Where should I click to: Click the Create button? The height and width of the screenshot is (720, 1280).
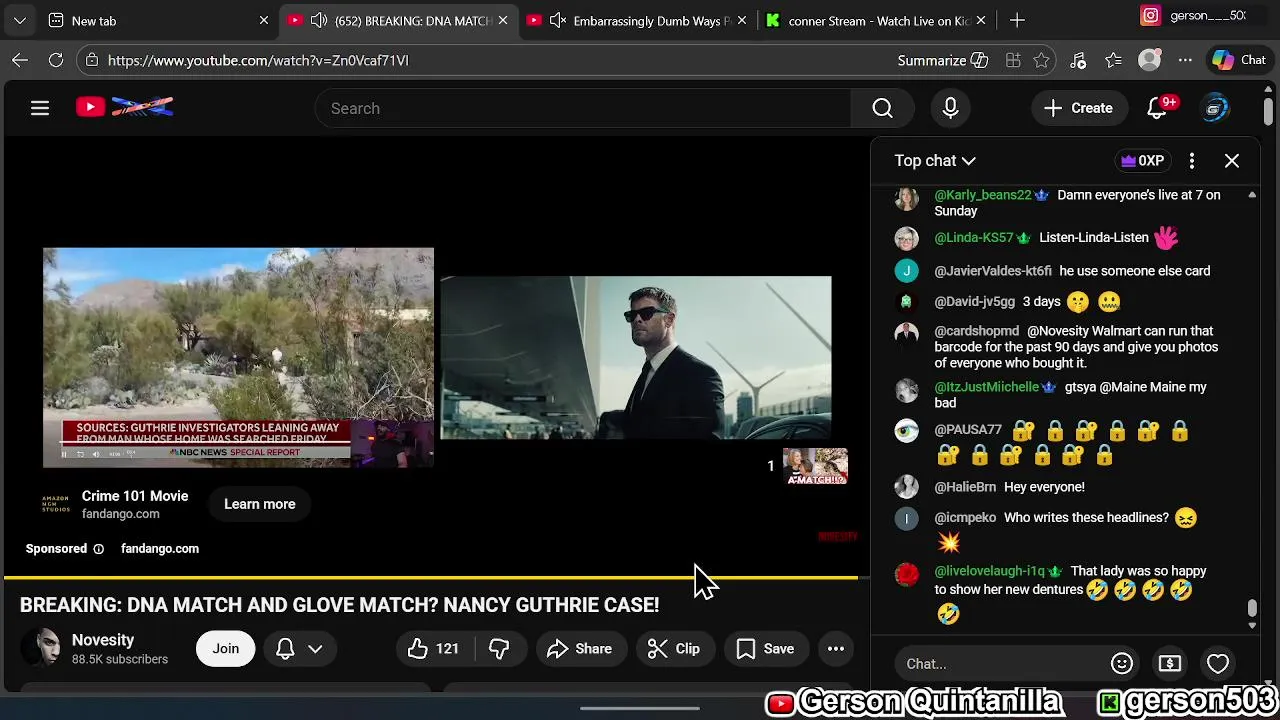pos(1078,108)
